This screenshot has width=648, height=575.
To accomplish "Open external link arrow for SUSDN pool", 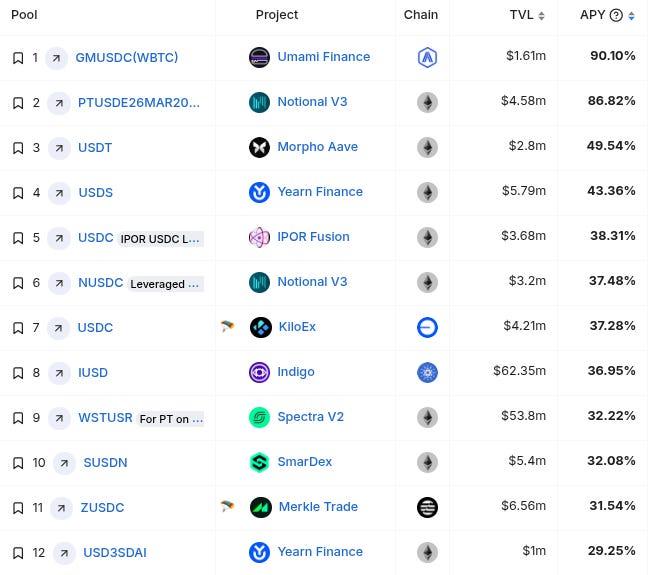I will 64,463.
